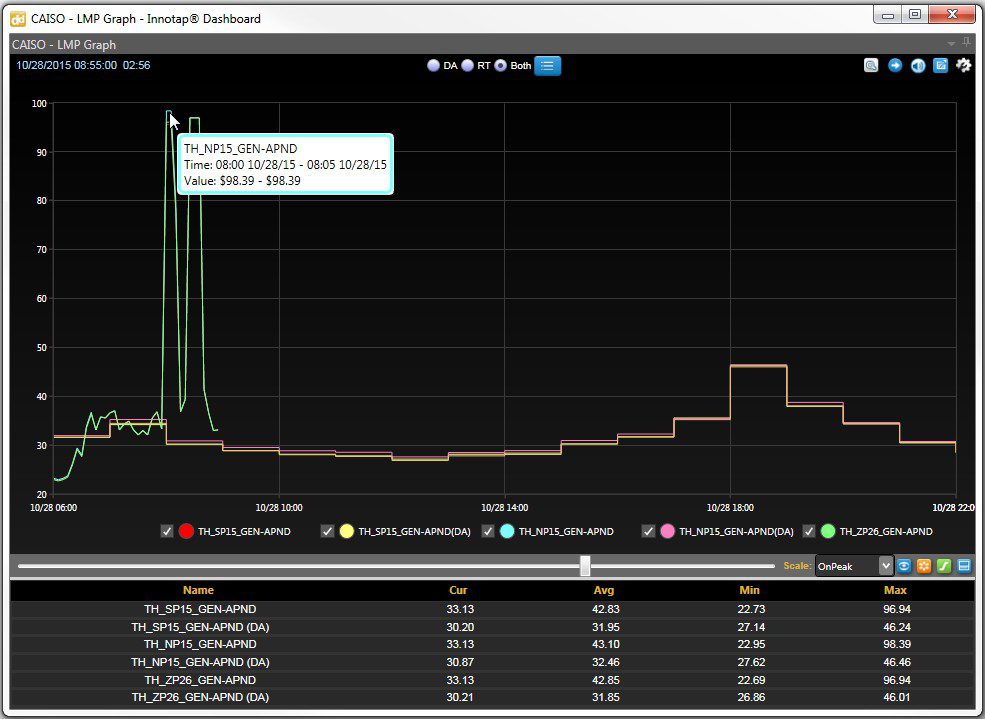Select the TH_NP15_GEN-APND table row name
This screenshot has width=985, height=719.
200,644
